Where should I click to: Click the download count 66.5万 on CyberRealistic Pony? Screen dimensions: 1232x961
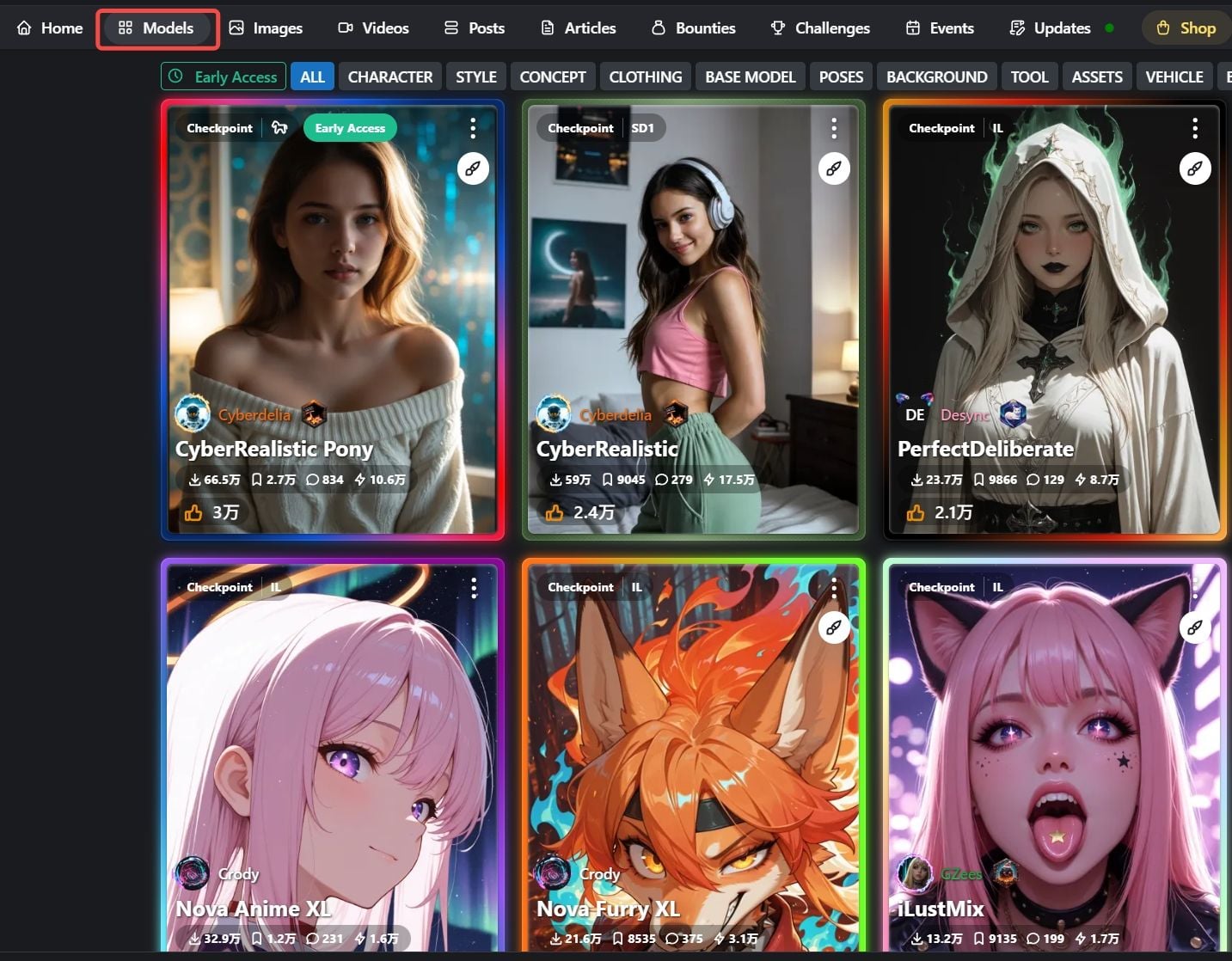pos(215,480)
